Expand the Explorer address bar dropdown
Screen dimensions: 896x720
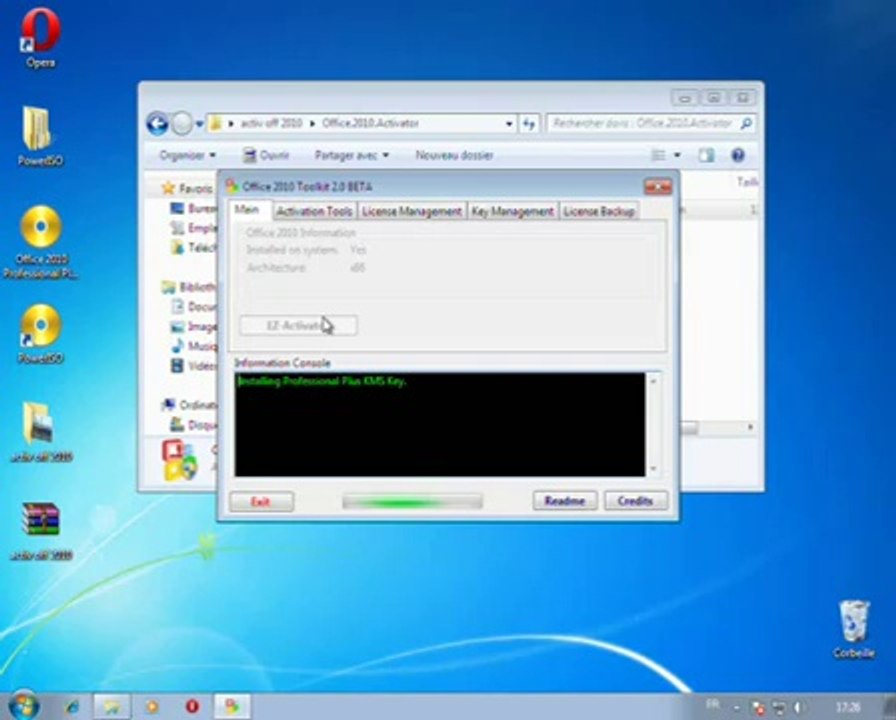tap(509, 123)
